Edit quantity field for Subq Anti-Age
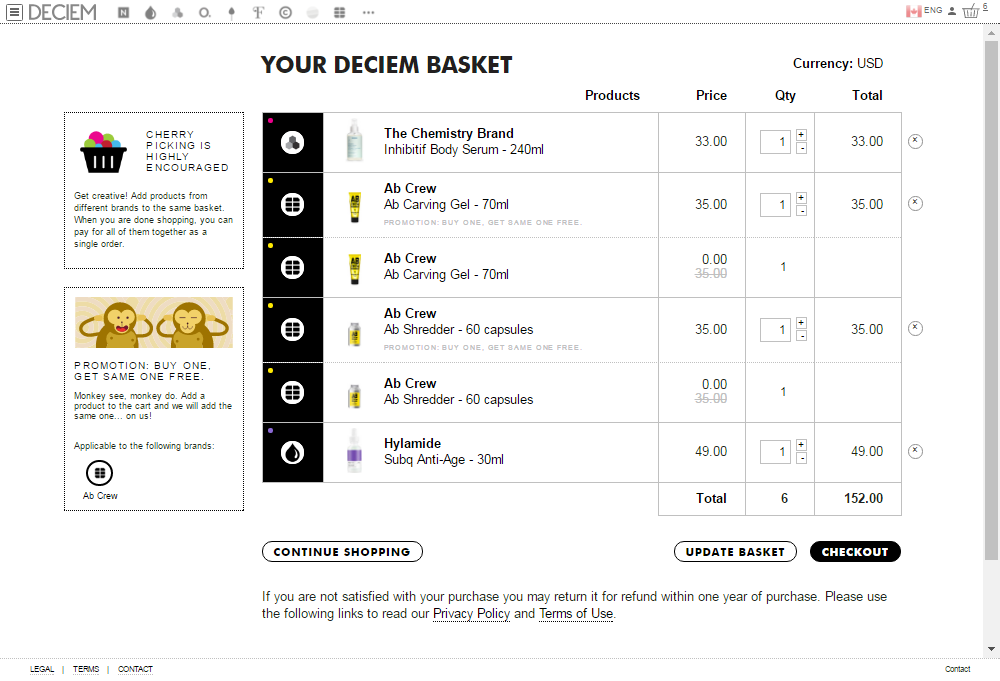1000x681 pixels. (x=775, y=452)
